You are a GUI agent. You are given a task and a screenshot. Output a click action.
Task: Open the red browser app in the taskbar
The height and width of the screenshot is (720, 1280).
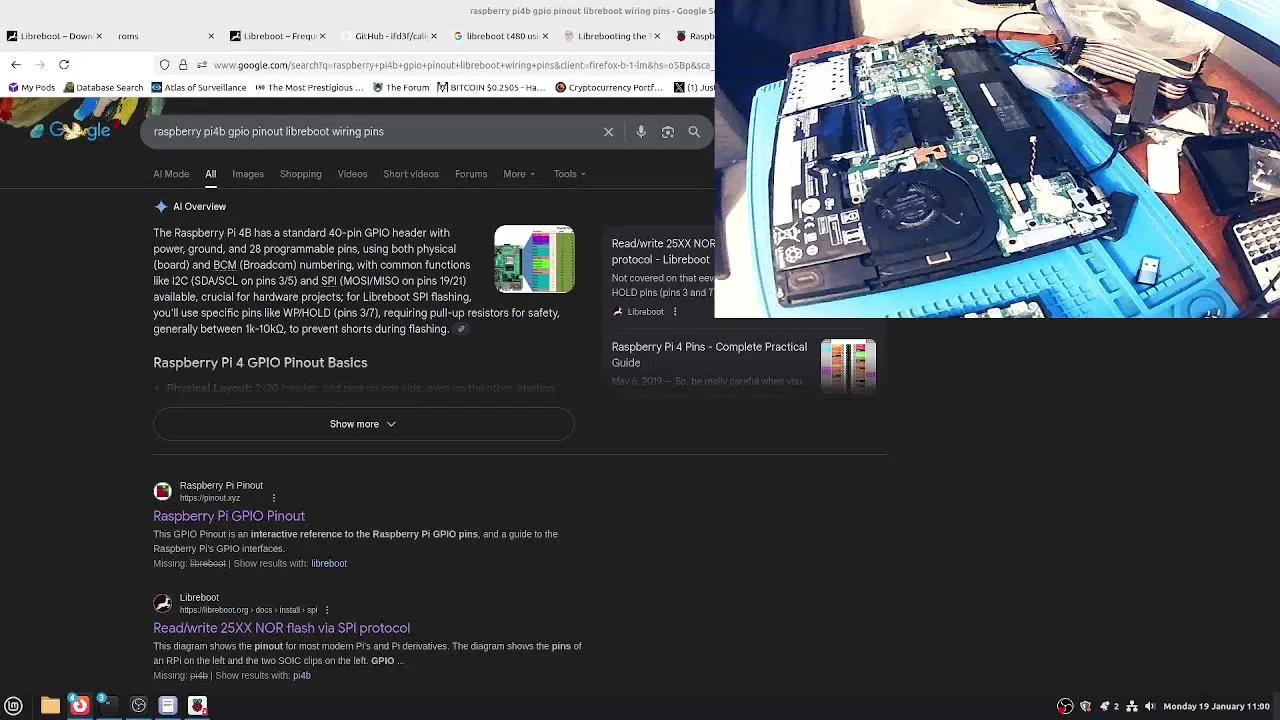tap(79, 706)
